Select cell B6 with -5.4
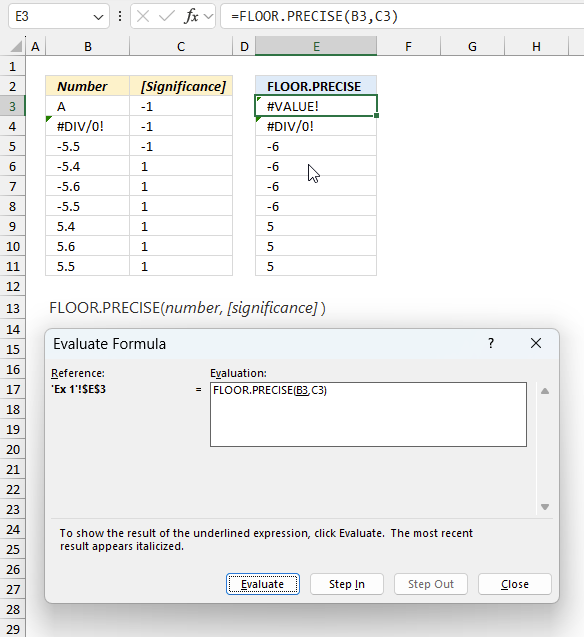Image resolution: width=584 pixels, height=637 pixels. click(88, 166)
